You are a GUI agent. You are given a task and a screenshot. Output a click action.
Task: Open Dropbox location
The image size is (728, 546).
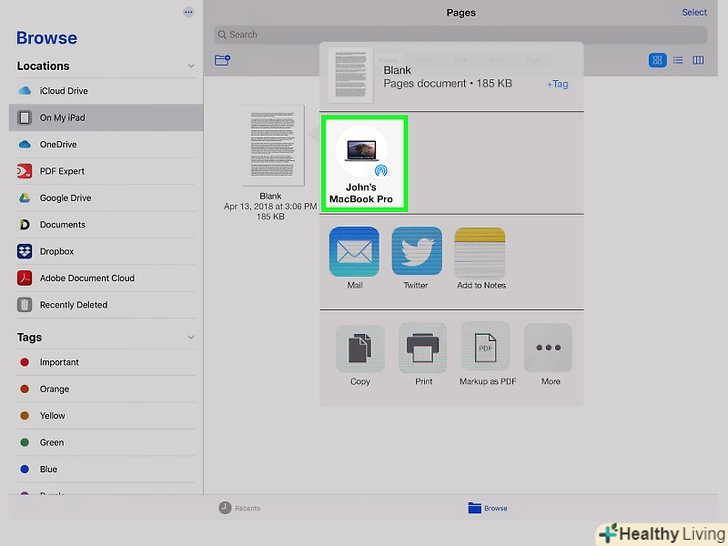tap(106, 251)
